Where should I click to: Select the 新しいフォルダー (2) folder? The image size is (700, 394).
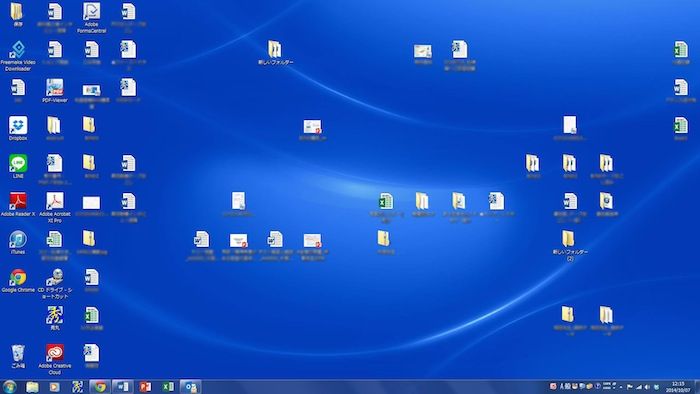tap(570, 245)
